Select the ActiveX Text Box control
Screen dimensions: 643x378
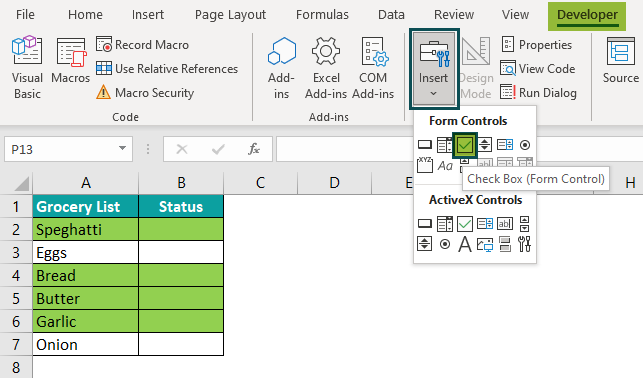click(x=505, y=224)
